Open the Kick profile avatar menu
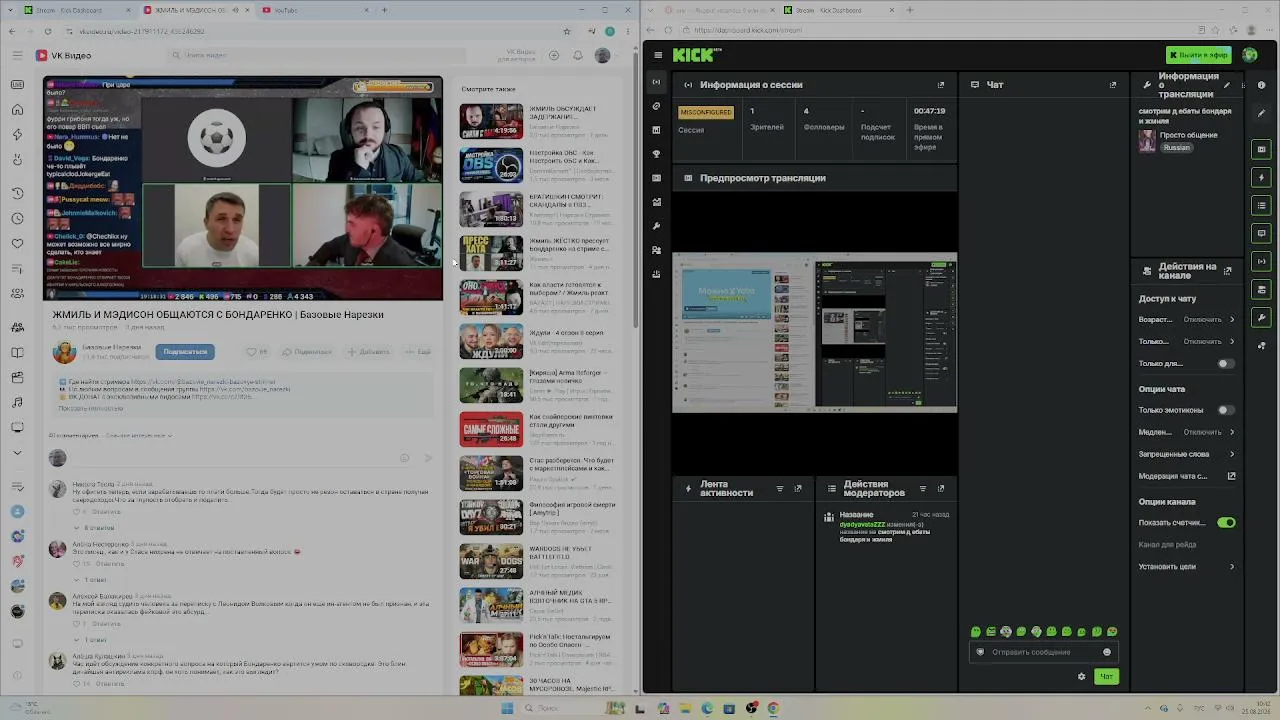Image resolution: width=1280 pixels, height=720 pixels. (1250, 55)
